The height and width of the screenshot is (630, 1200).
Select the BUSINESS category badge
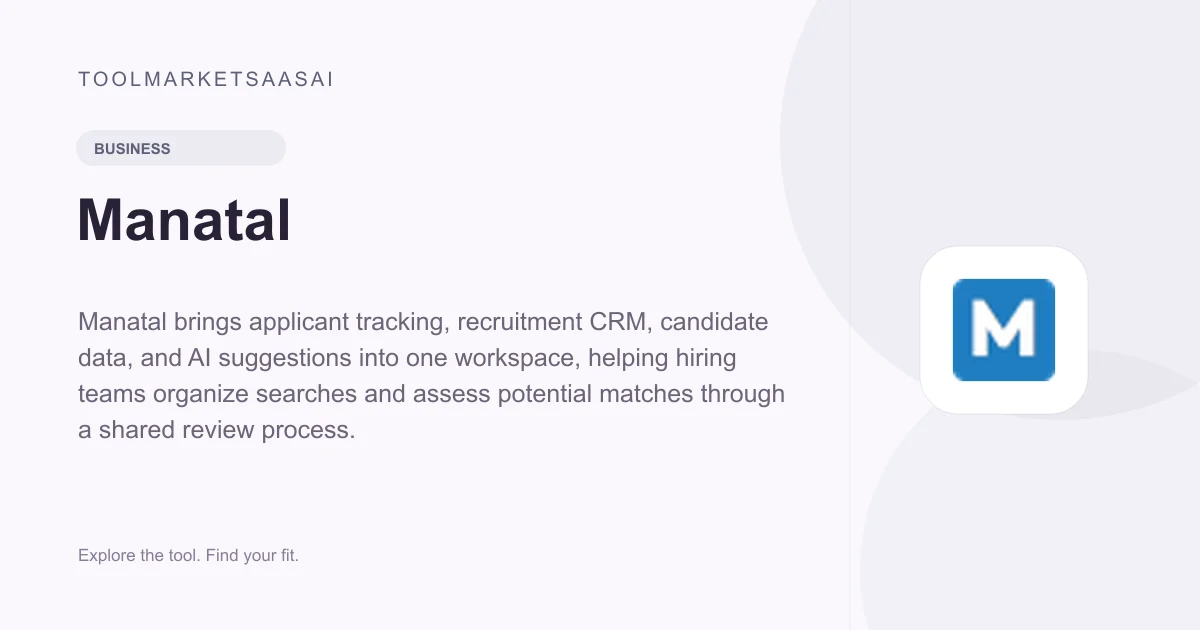tap(181, 148)
